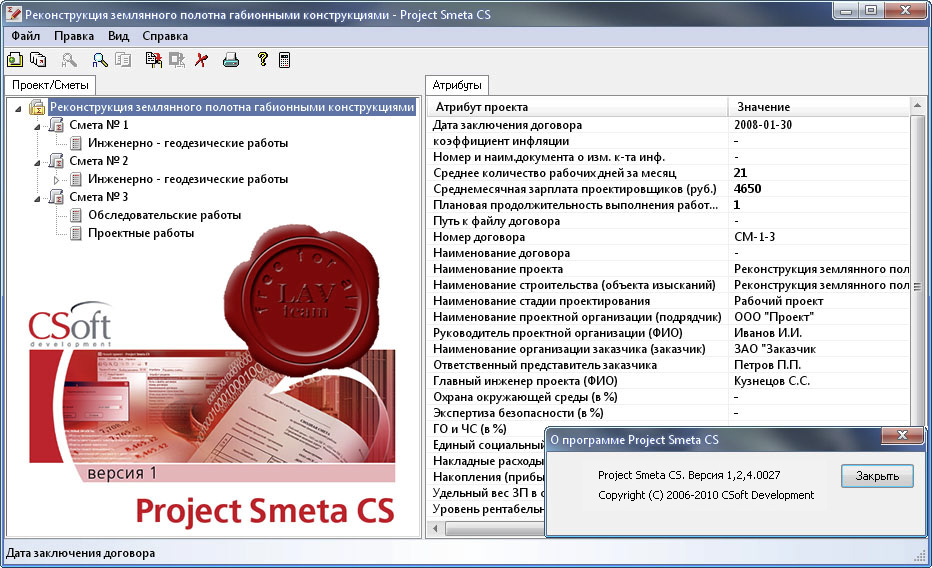Select the Атрибуты tab

pyautogui.click(x=456, y=85)
